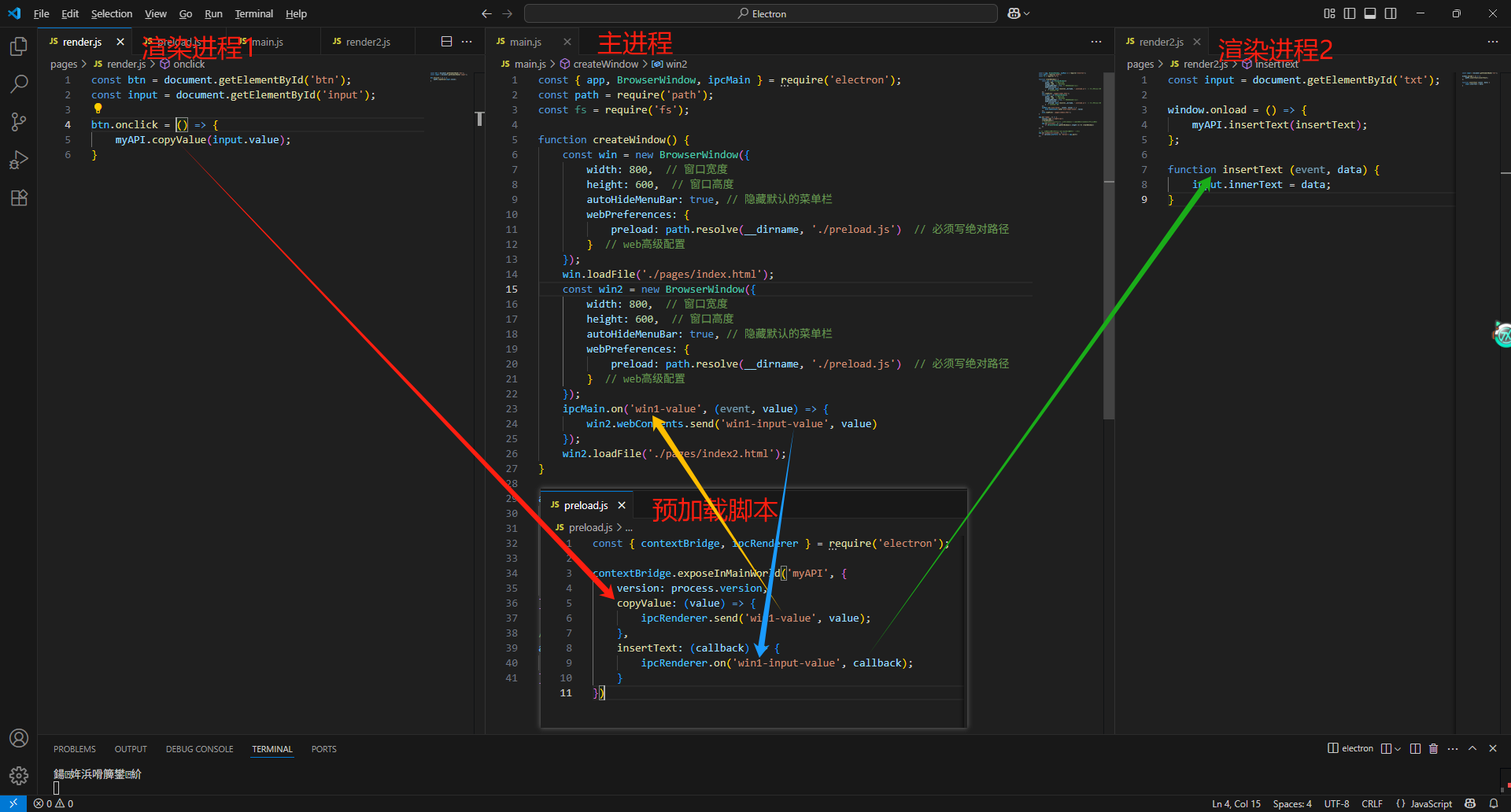The width and height of the screenshot is (1511, 812).
Task: Select the 'electron' terminal label
Action: pos(1350,748)
